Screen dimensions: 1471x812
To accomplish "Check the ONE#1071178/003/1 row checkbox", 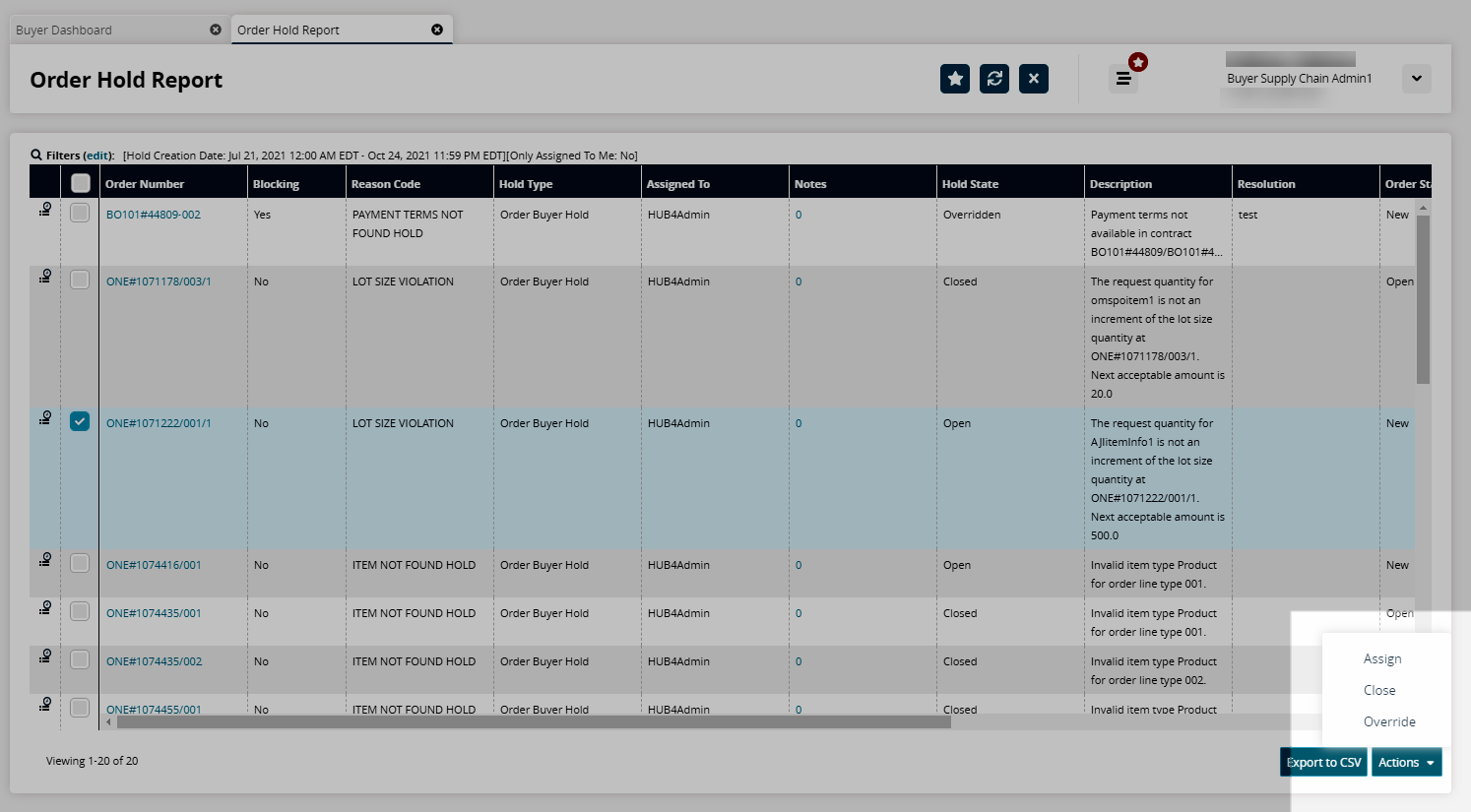I will click(80, 281).
